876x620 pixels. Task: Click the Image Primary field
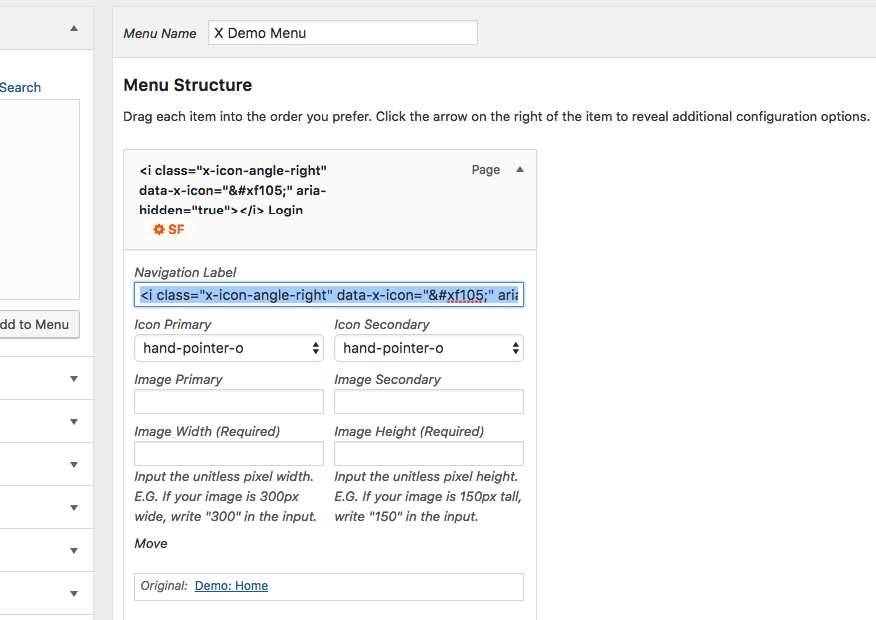point(228,402)
